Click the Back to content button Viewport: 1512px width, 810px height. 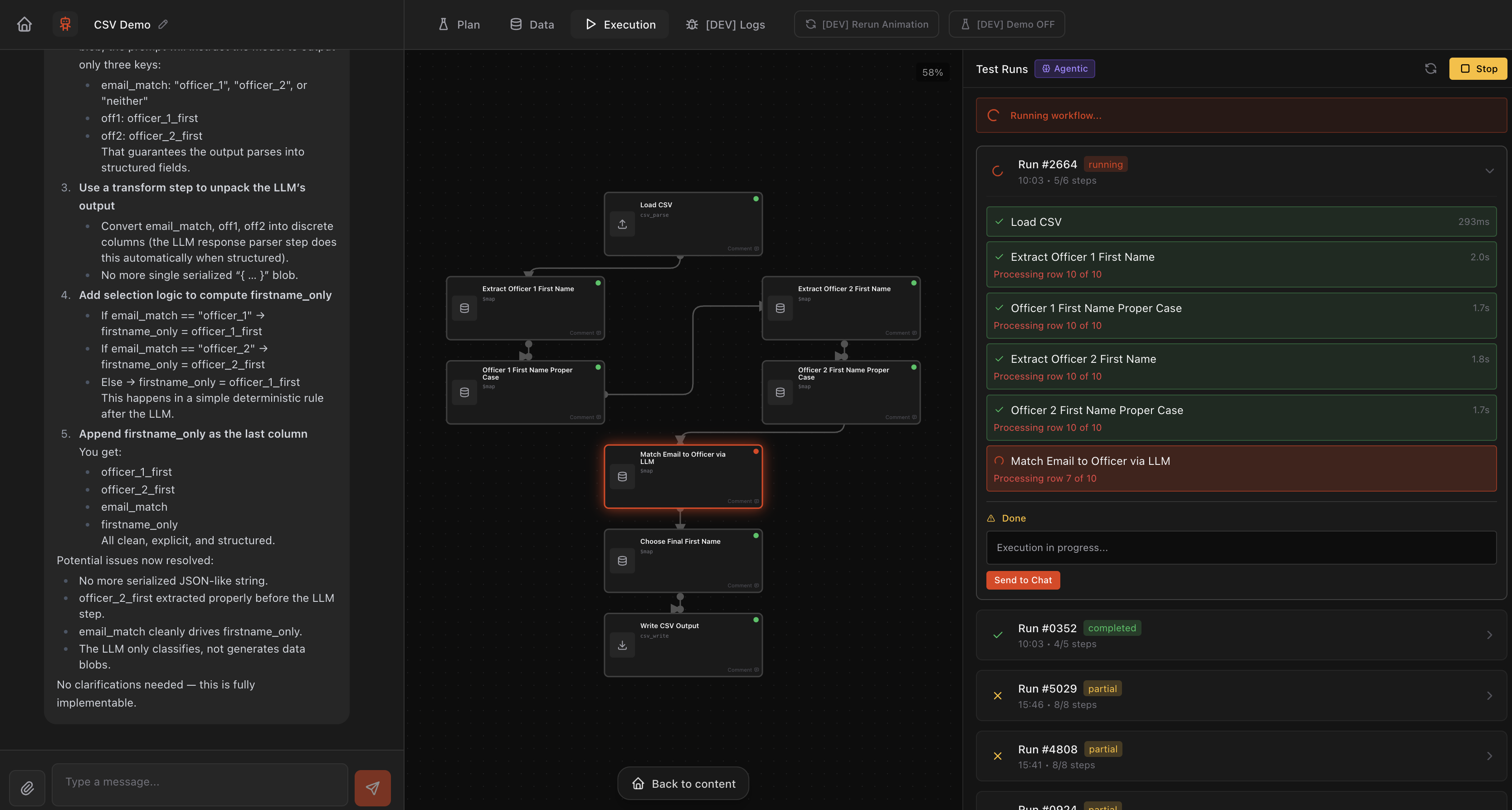point(683,783)
